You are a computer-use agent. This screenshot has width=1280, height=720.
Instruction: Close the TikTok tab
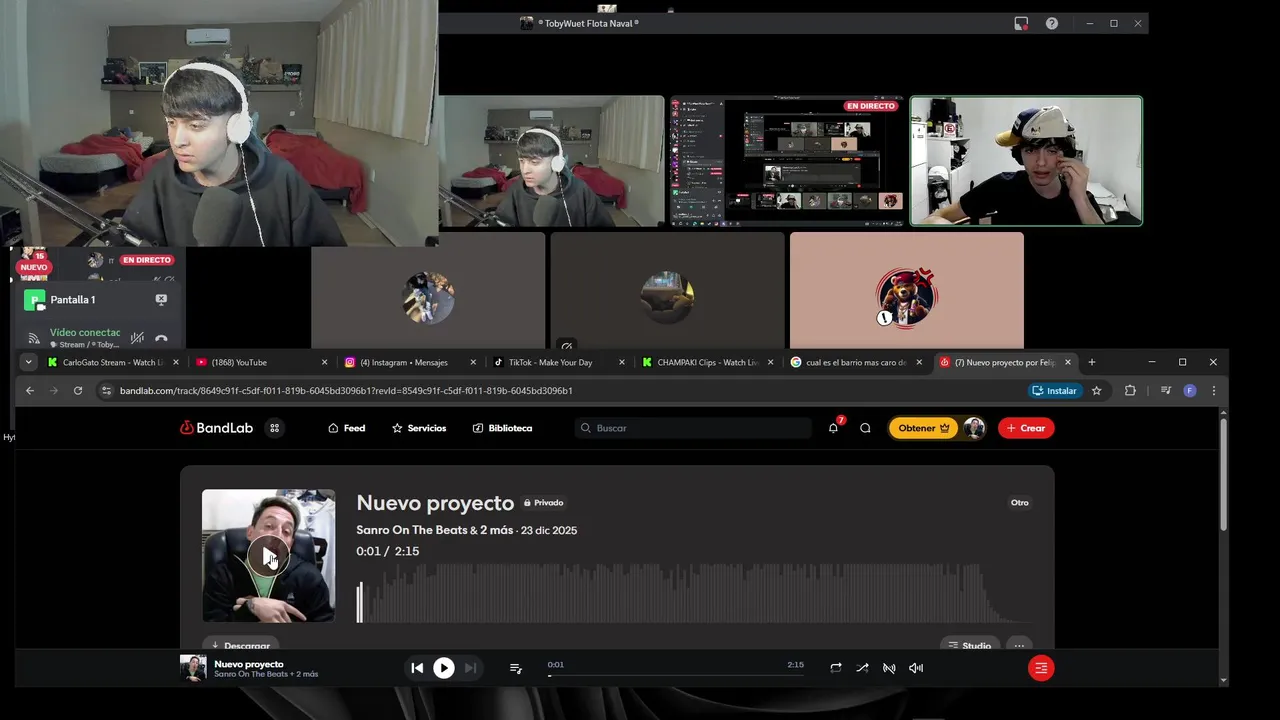[621, 362]
